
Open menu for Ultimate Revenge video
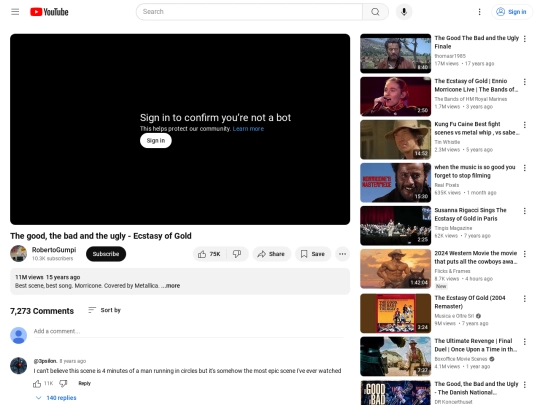tap(525, 342)
